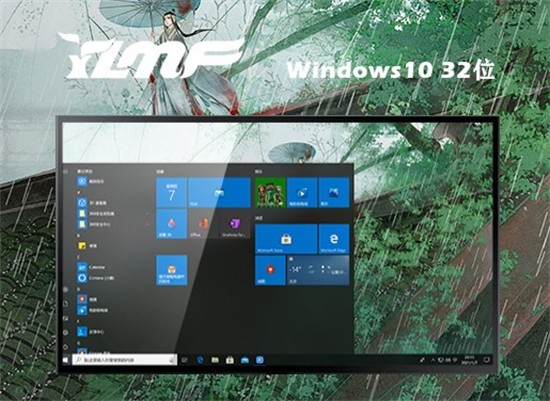Click the Windows Start button

66,360
